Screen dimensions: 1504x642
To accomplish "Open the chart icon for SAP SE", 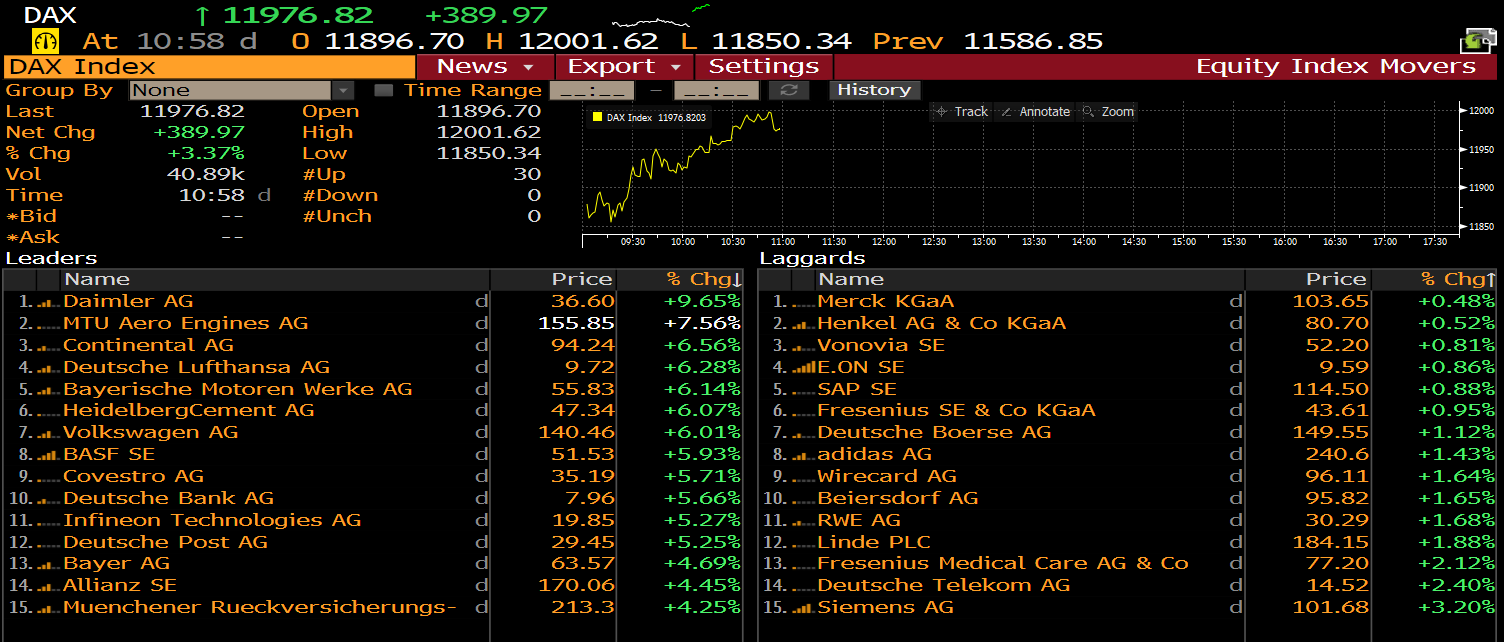I will tap(804, 390).
